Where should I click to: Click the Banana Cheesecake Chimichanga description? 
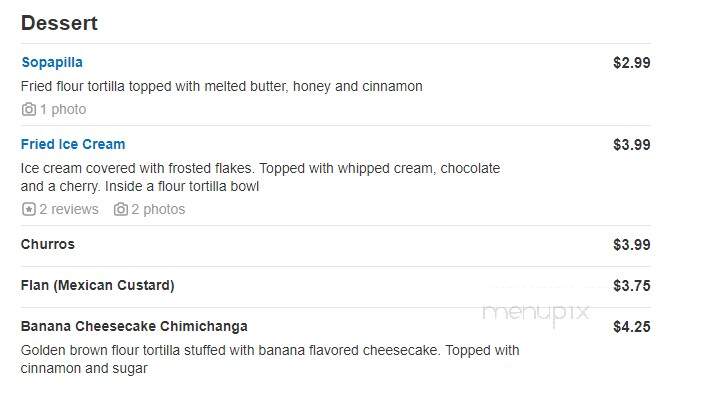[x=270, y=359]
